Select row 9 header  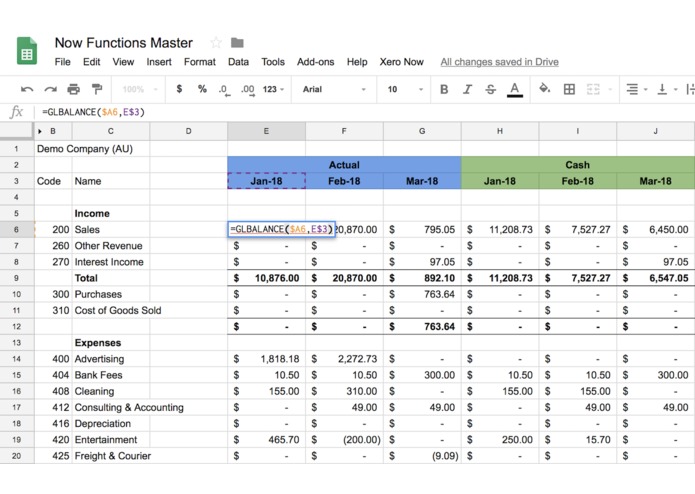[x=16, y=278]
